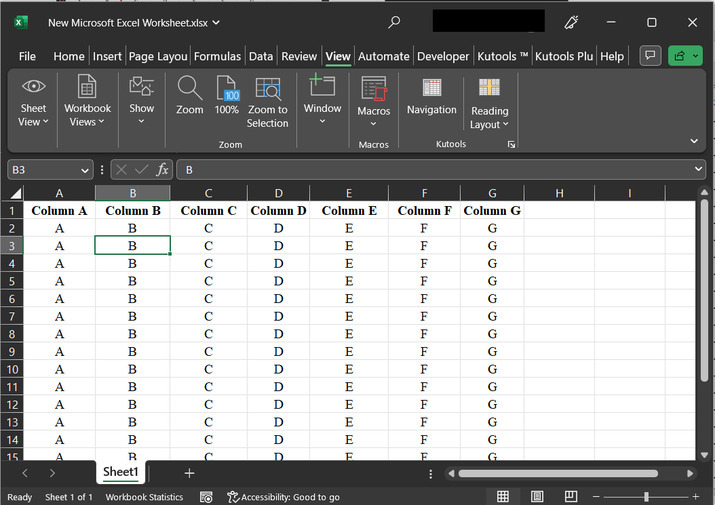Switch to Page Layout view in status bar
The width and height of the screenshot is (715, 505).
tap(537, 496)
